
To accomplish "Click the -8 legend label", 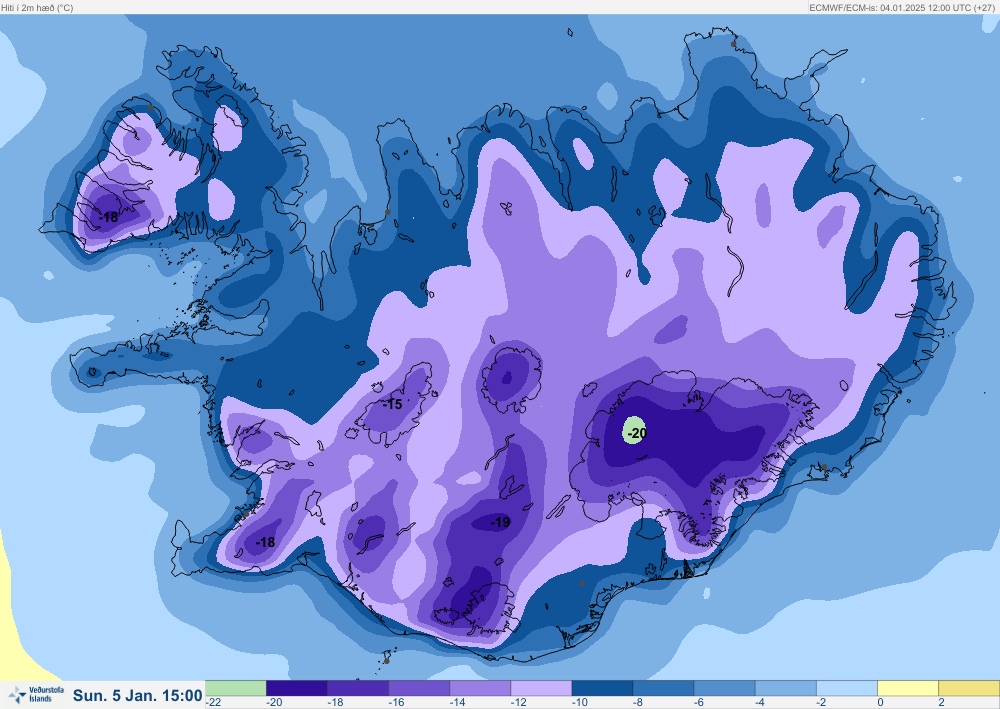I will click(638, 703).
